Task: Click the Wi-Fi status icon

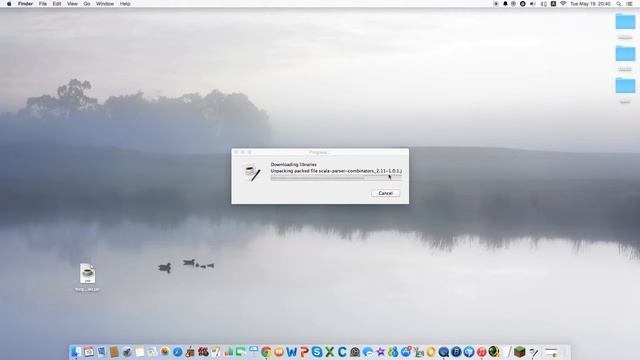Action: pyautogui.click(x=563, y=4)
